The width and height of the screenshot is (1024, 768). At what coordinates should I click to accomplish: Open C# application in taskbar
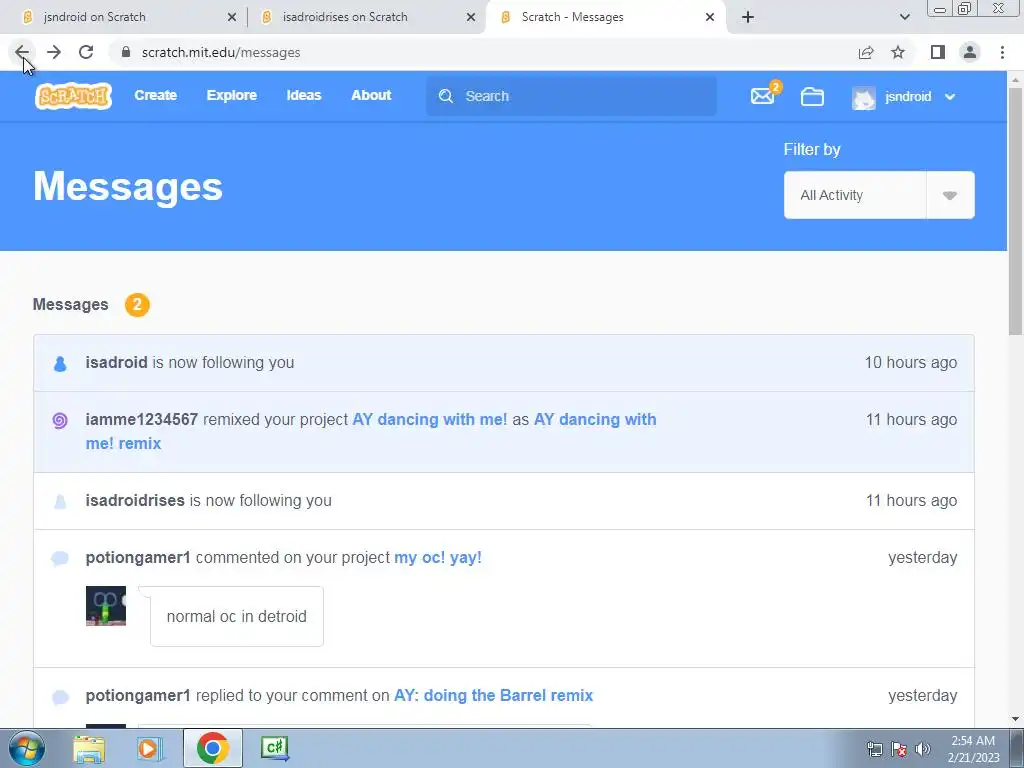point(274,748)
